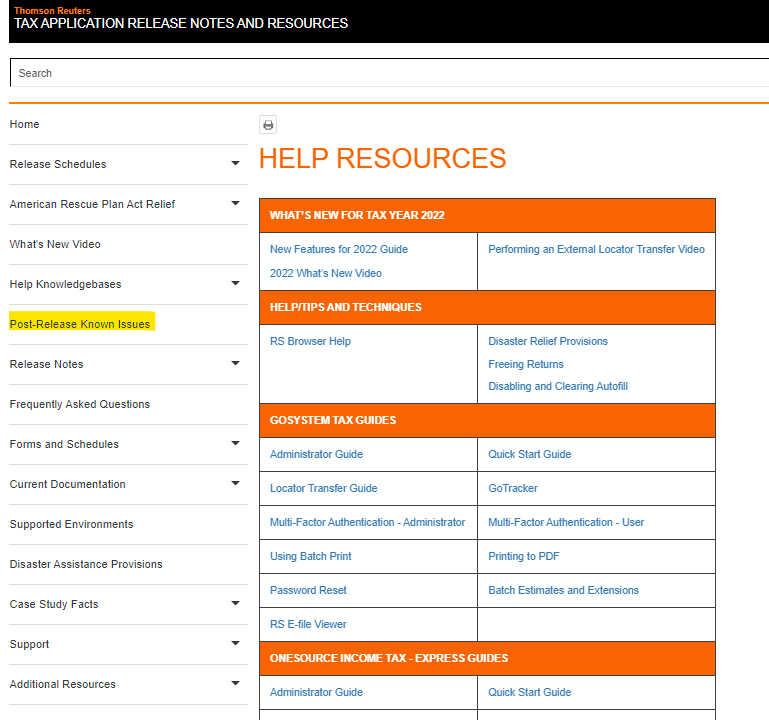Open Locator Transfer Guide link
Viewport: 769px width, 720px height.
point(324,489)
